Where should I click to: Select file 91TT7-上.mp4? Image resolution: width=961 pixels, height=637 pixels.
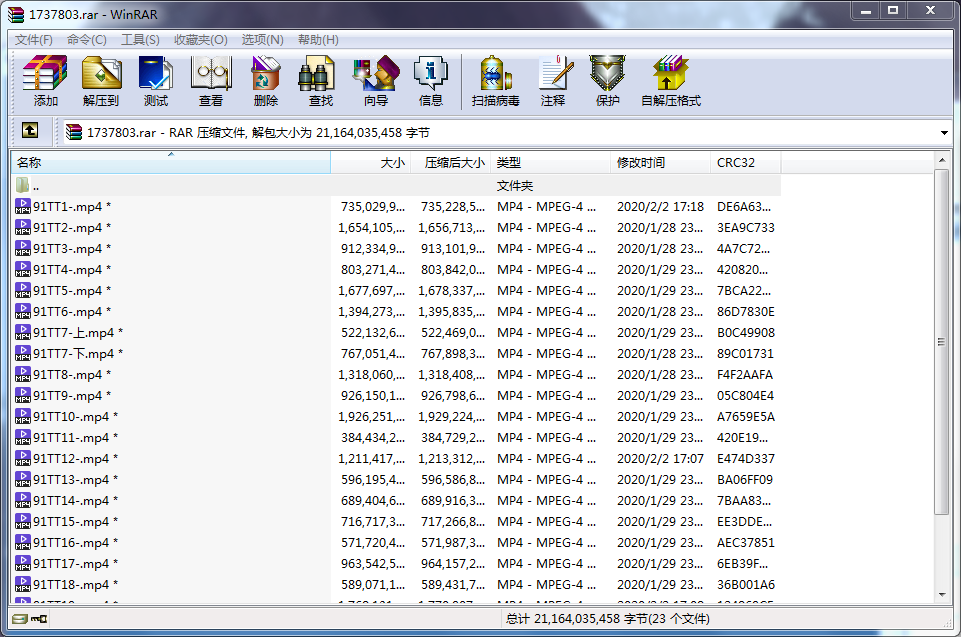(78, 332)
